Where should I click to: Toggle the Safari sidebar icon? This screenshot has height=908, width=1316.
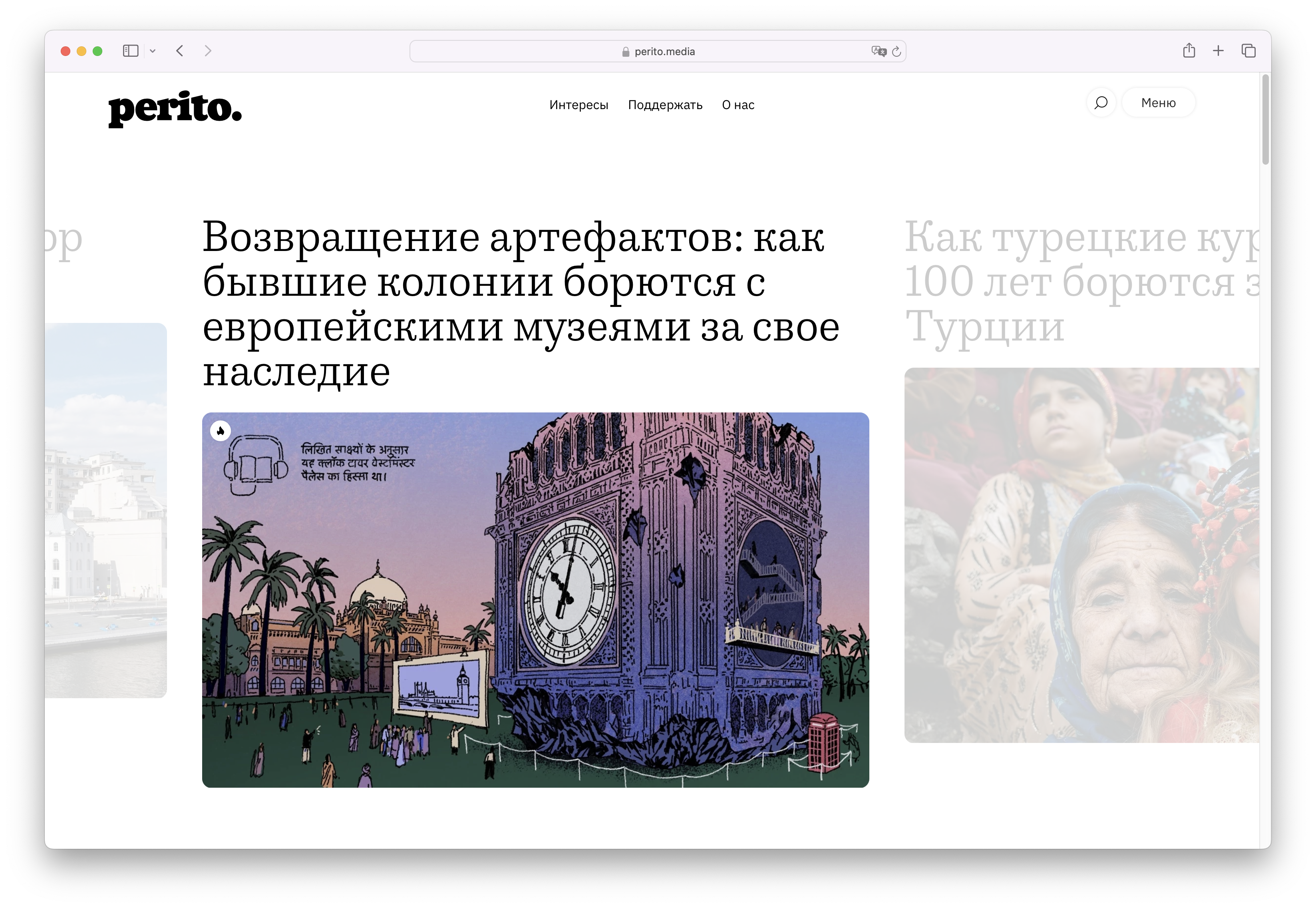click(130, 51)
